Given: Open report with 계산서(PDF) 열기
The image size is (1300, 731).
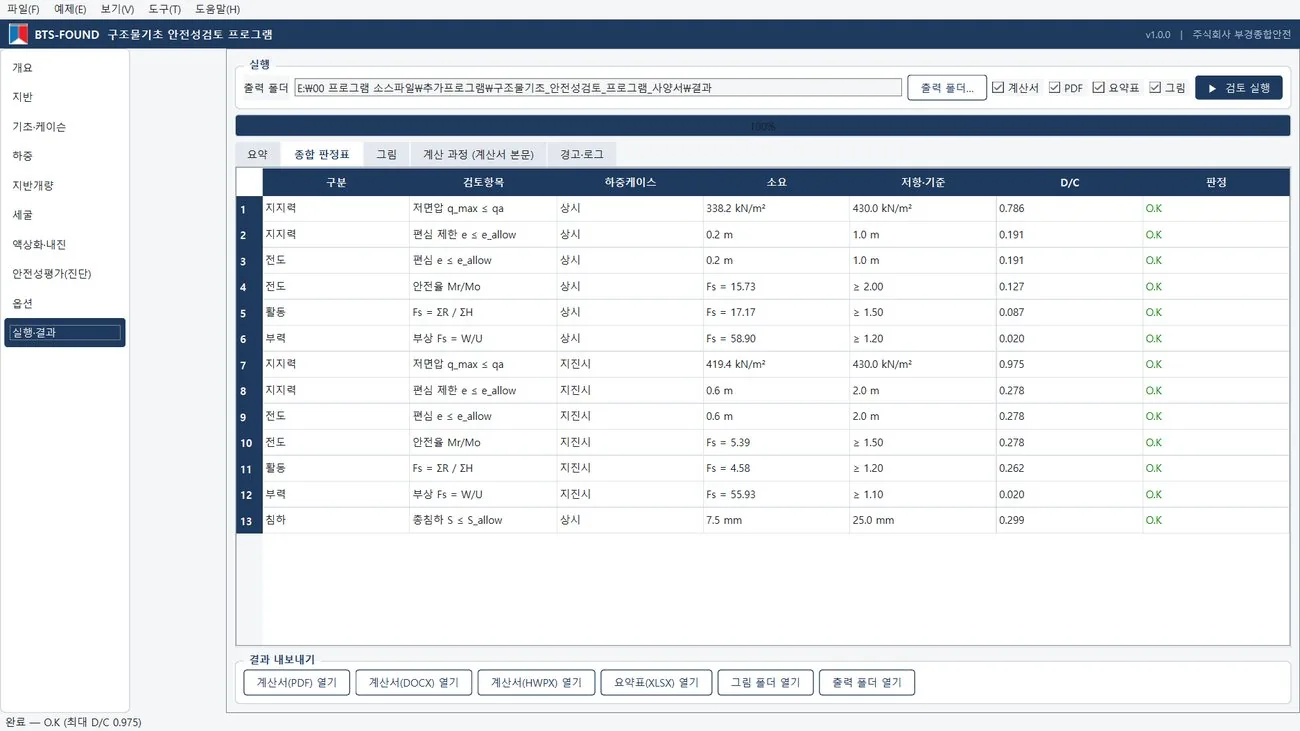Looking at the screenshot, I should (x=297, y=683).
